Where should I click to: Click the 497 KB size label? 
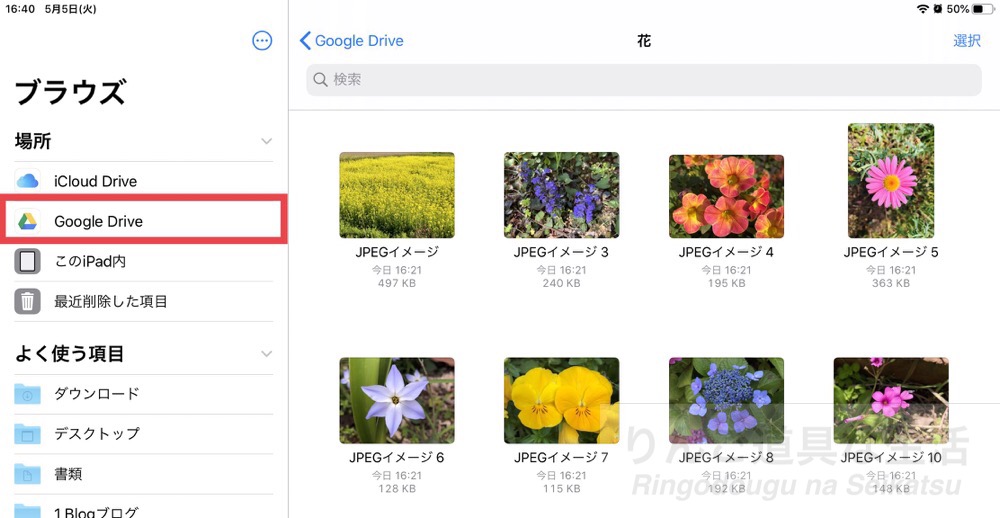(x=397, y=283)
